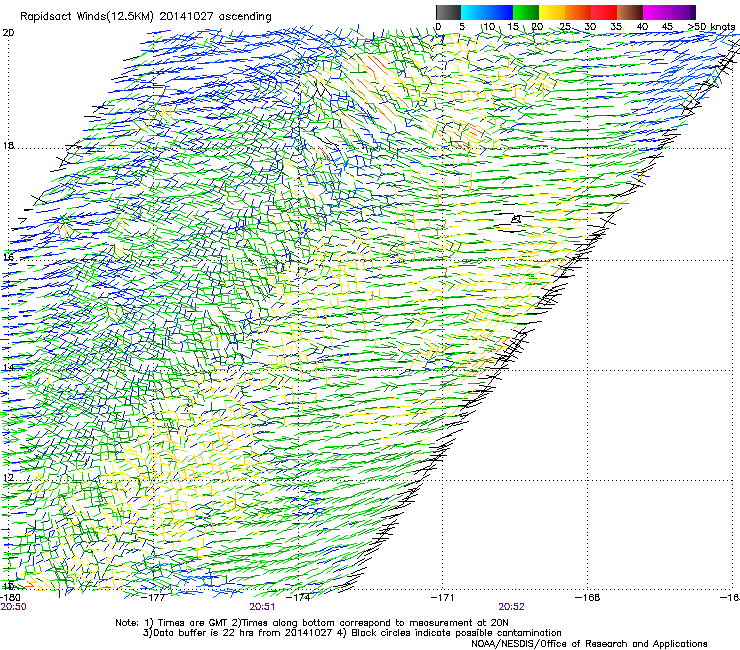This screenshot has height=650, width=740.
Task: Click the '35' label under color scale
Action: [616, 27]
